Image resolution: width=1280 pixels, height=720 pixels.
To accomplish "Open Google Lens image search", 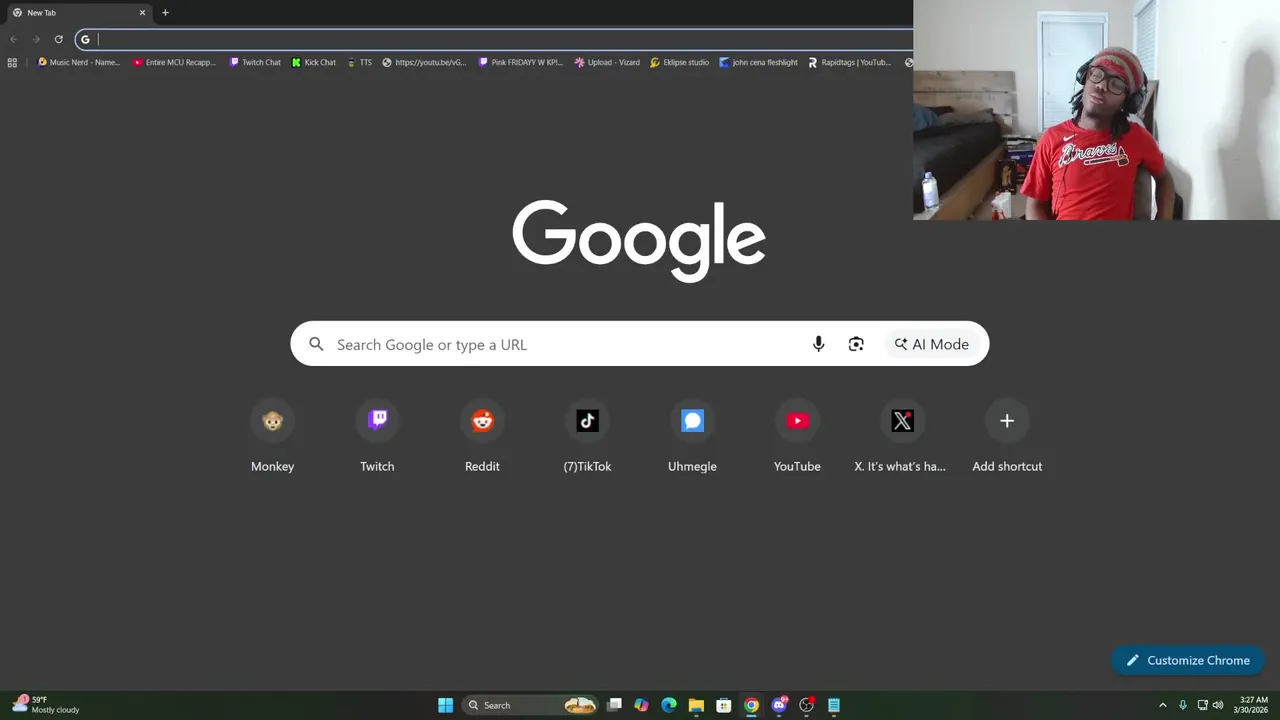I will pos(856,344).
